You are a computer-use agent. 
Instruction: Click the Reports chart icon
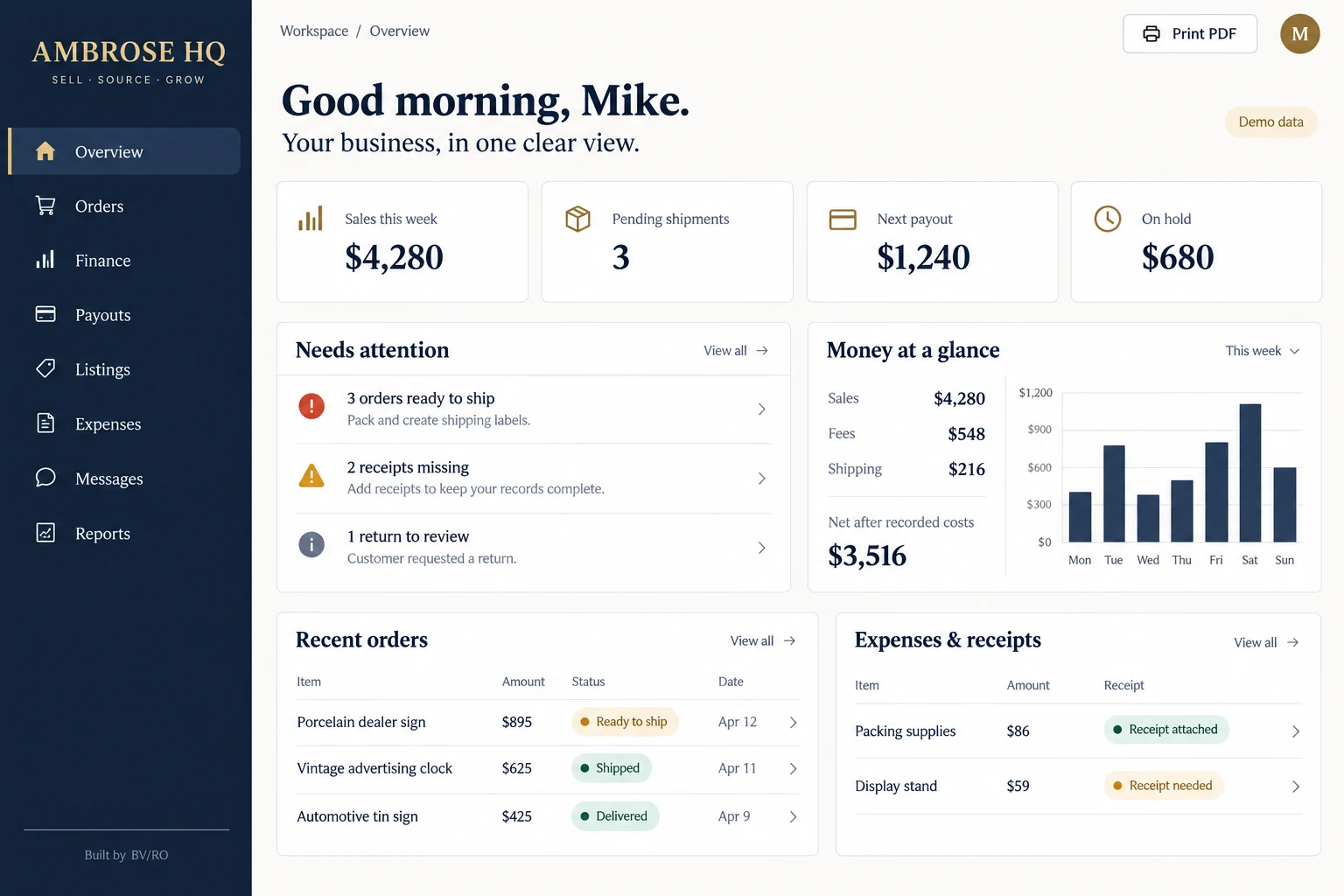click(x=45, y=532)
